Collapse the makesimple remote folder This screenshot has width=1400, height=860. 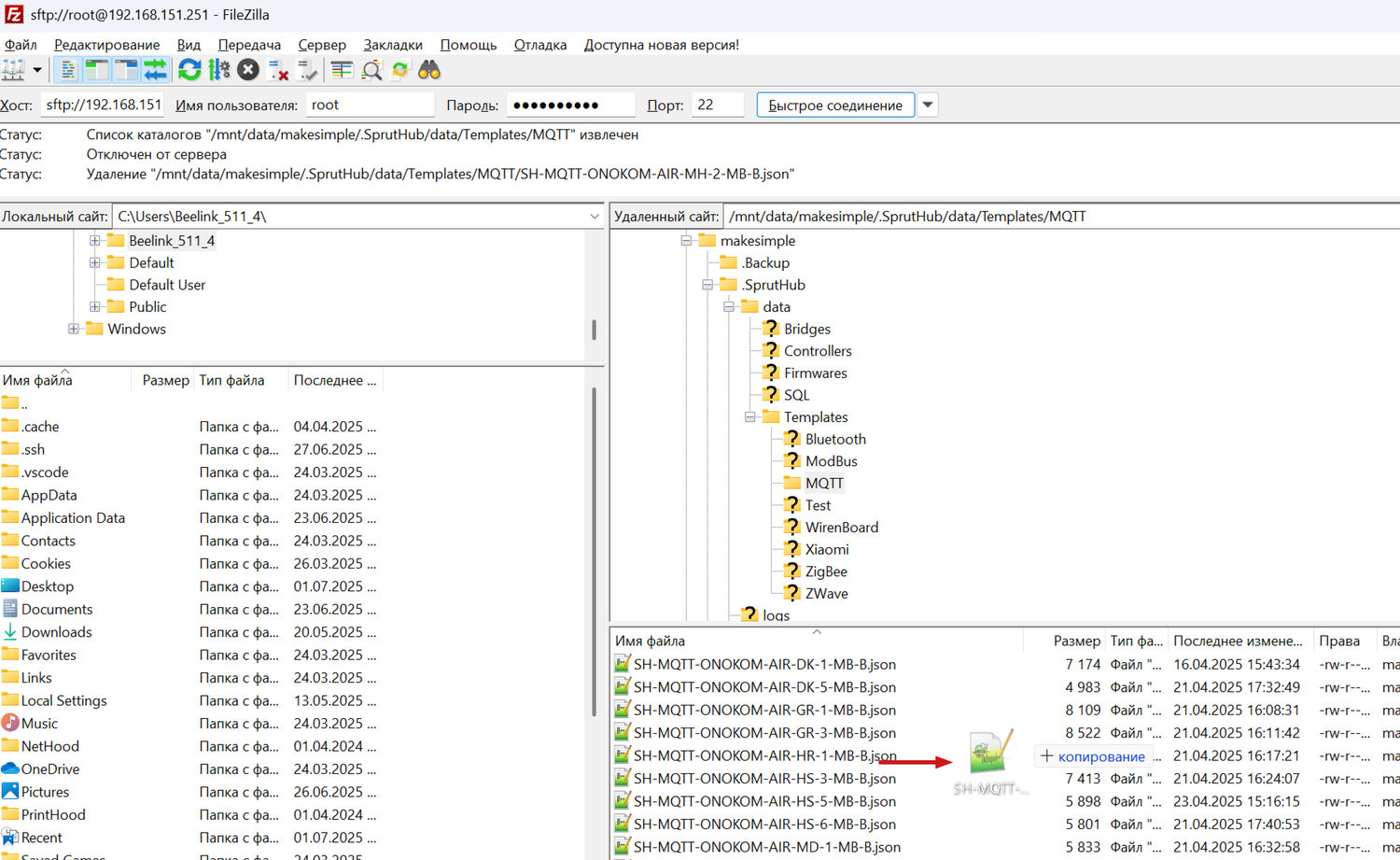tap(686, 241)
